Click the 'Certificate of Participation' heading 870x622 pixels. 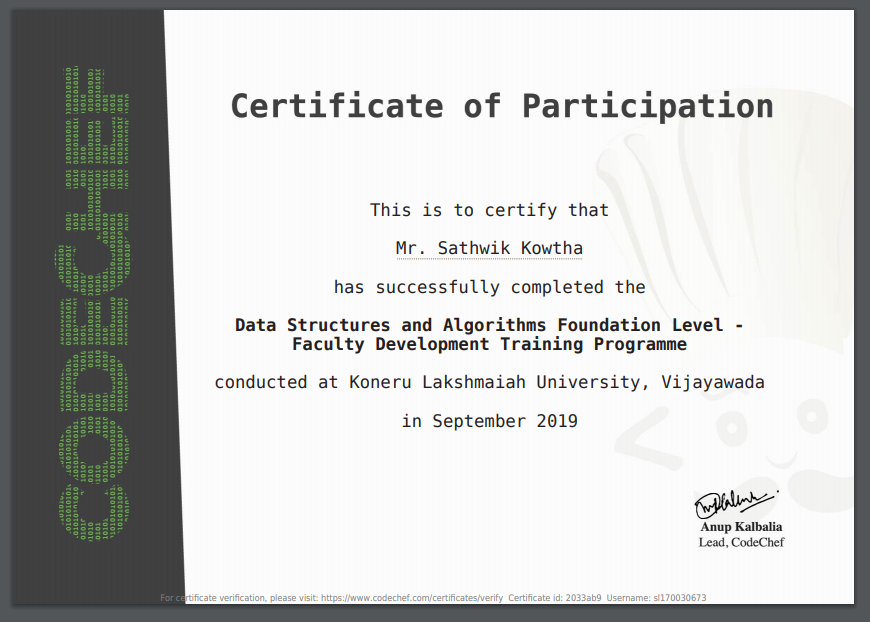502,106
